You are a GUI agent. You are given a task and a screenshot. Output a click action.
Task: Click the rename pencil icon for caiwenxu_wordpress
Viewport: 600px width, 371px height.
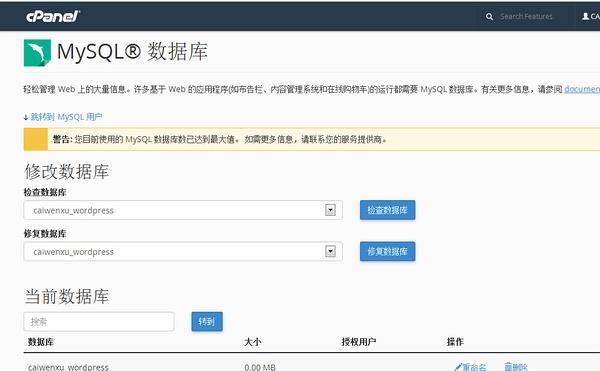point(458,367)
